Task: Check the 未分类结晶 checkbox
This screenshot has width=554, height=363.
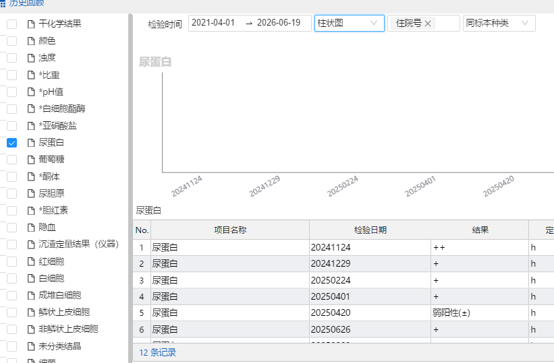Action: 12,346
